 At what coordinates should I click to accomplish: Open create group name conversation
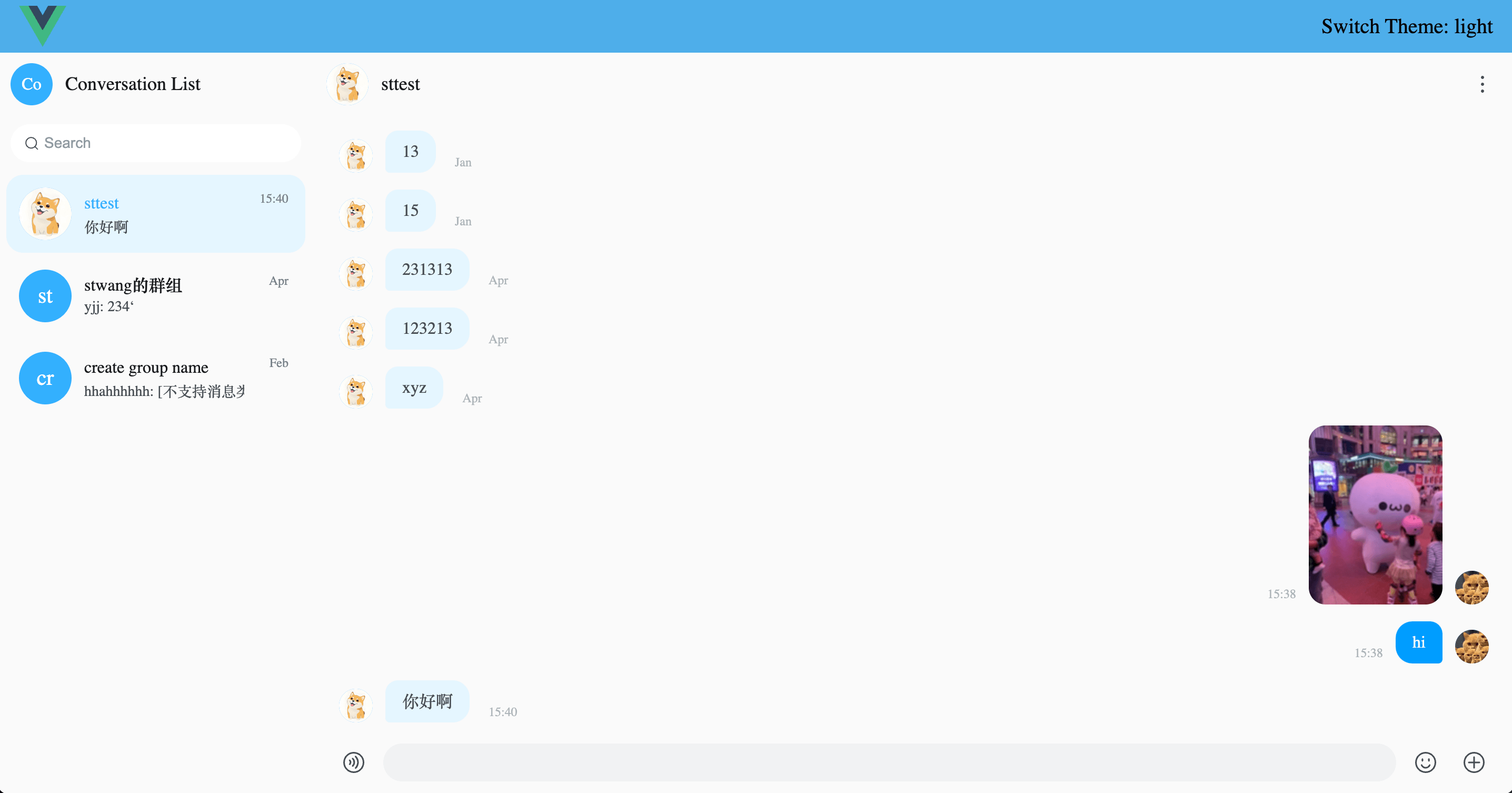[x=156, y=378]
